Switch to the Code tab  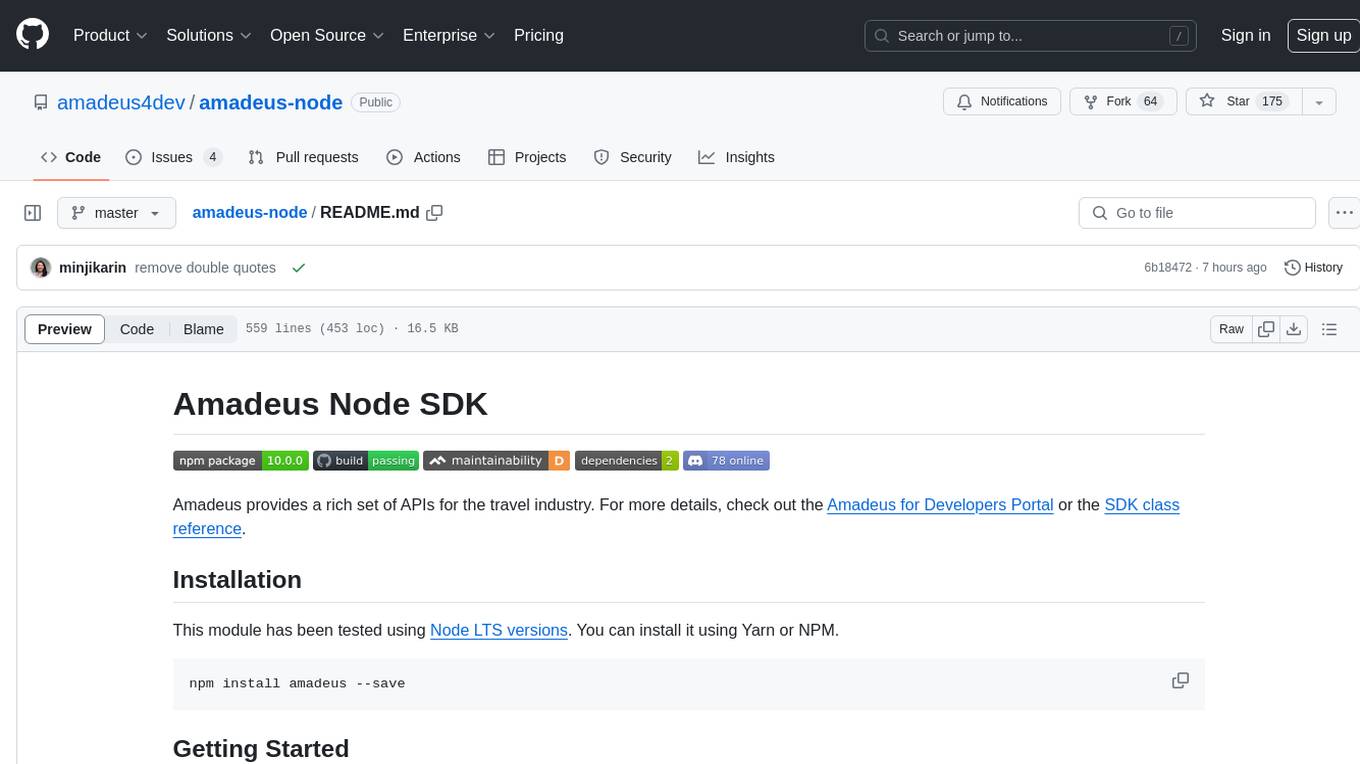tap(70, 157)
